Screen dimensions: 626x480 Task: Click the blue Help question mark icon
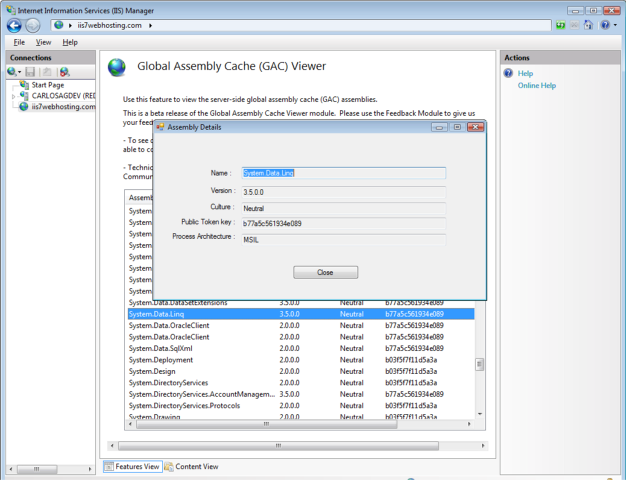click(x=605, y=25)
